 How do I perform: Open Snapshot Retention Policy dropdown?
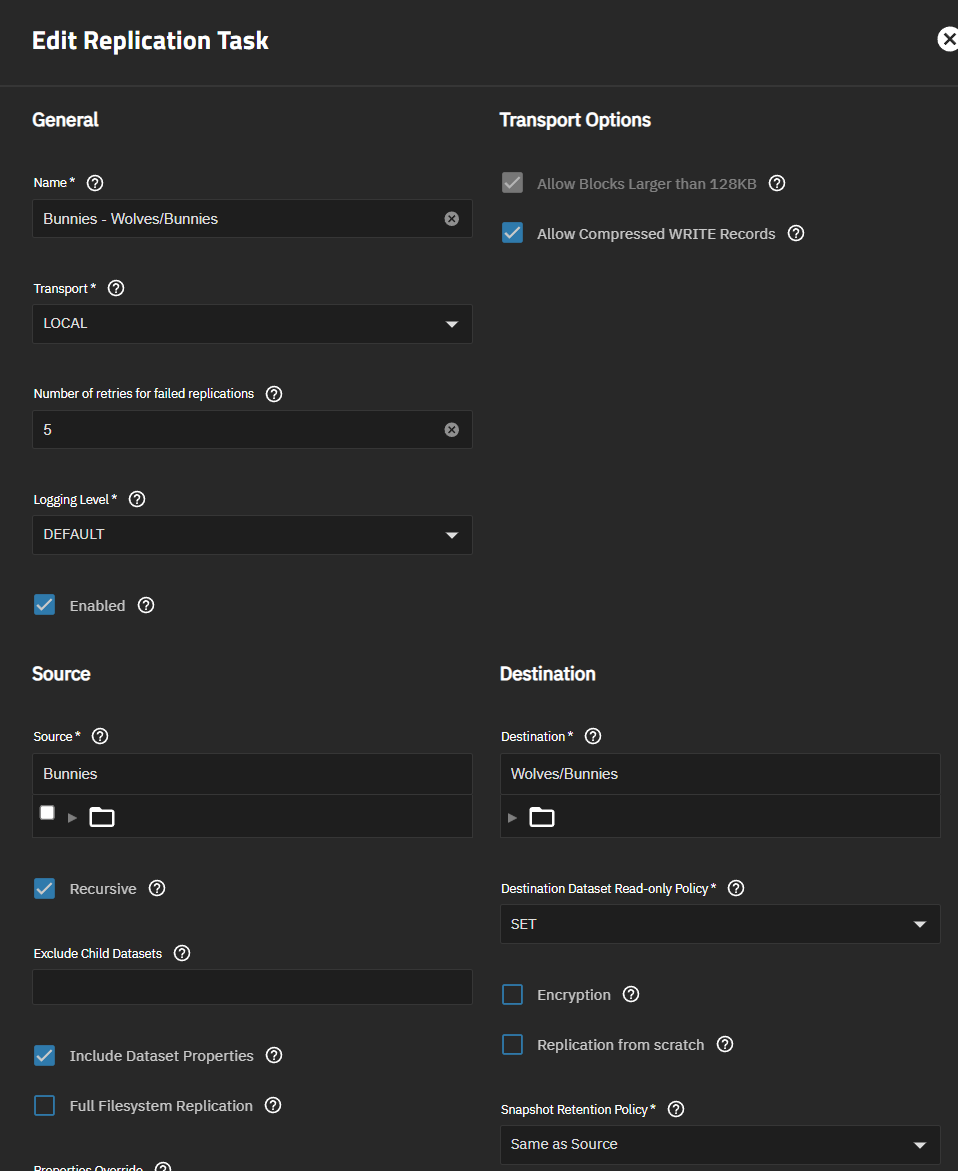point(719,1144)
